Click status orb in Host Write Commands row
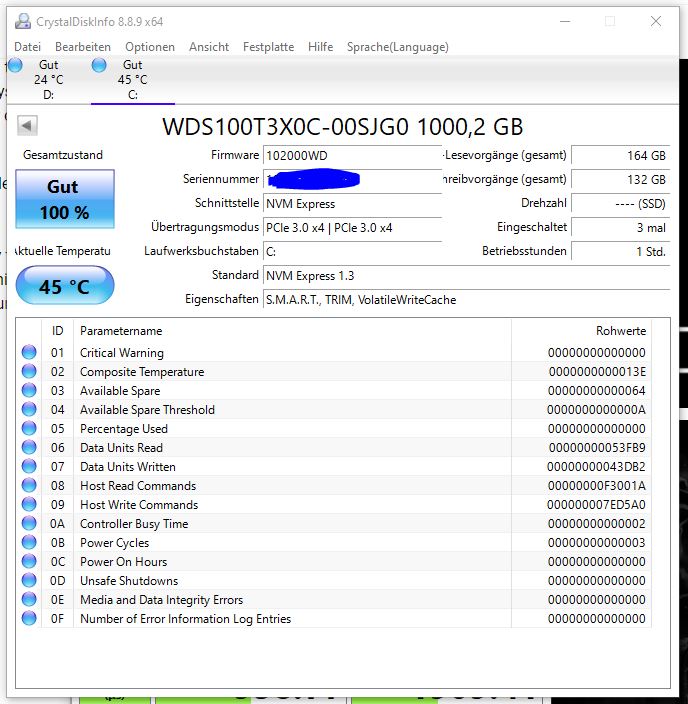688x704 pixels. pos(29,504)
